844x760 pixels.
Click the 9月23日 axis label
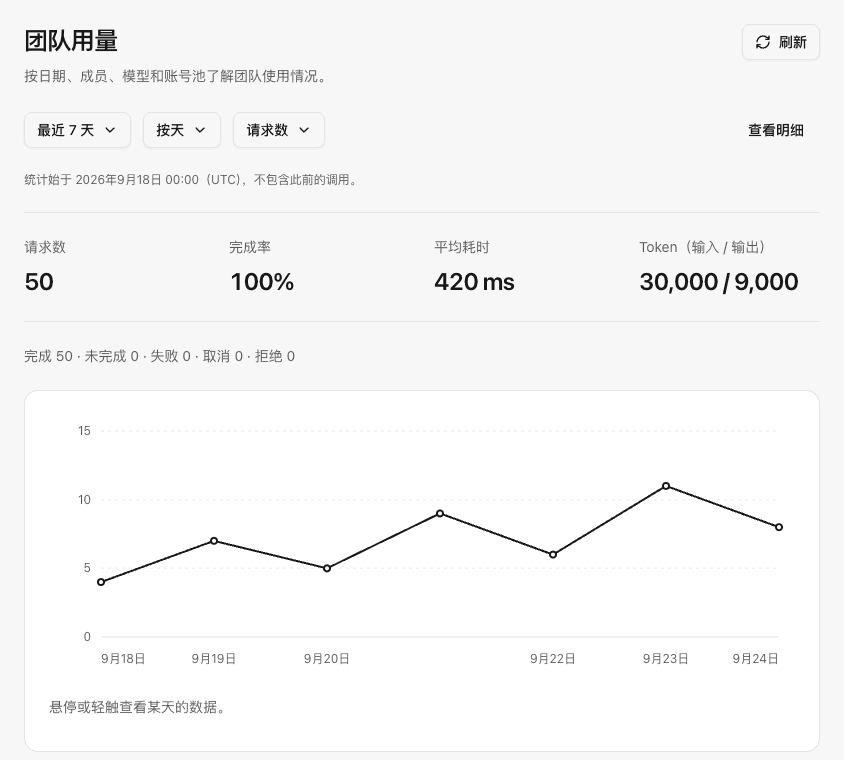click(x=666, y=658)
